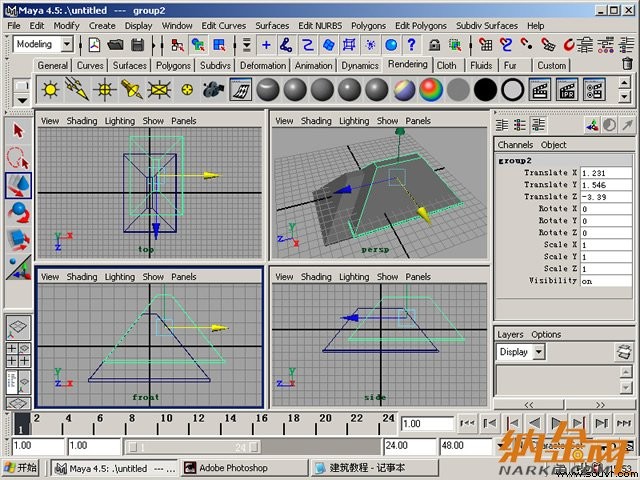Assign the rainbow ramp shader sphere

(431, 89)
